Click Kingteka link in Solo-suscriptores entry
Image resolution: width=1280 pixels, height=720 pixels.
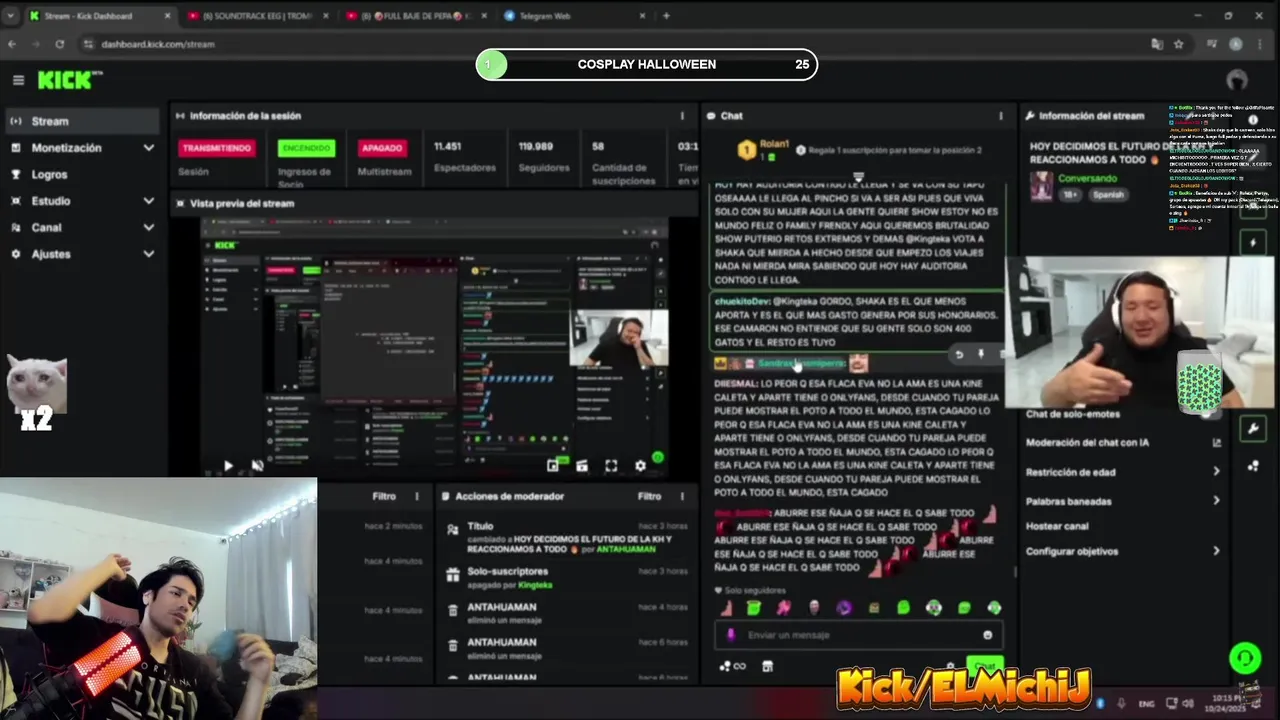[x=535, y=585]
